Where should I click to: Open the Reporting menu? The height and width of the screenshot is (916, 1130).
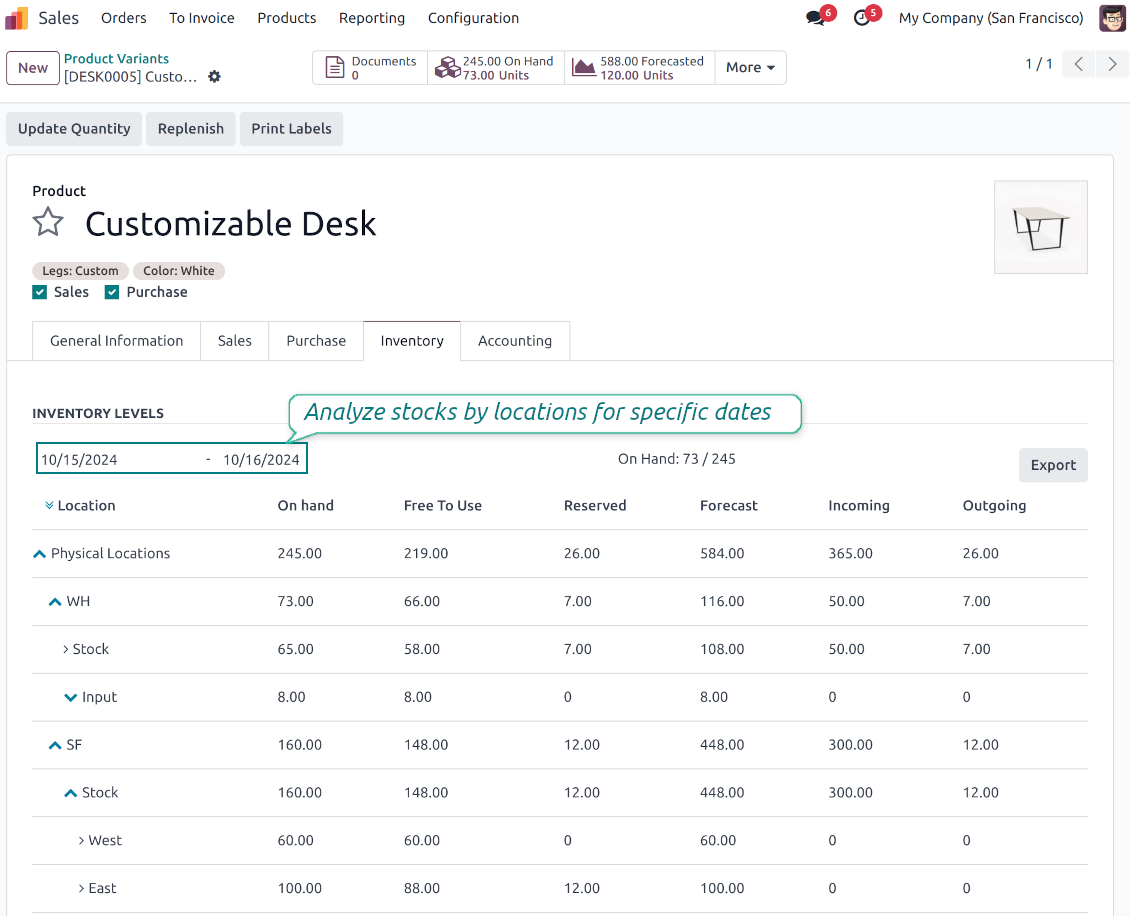coord(372,18)
